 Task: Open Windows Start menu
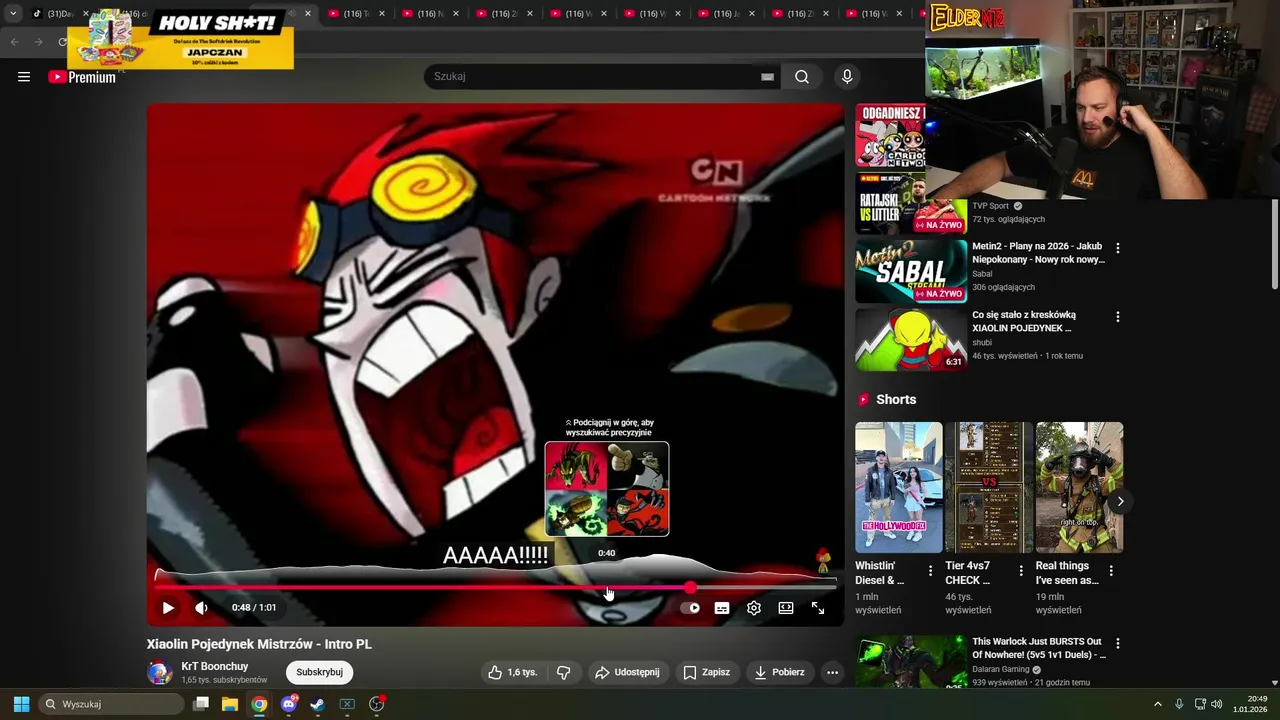pos(21,704)
